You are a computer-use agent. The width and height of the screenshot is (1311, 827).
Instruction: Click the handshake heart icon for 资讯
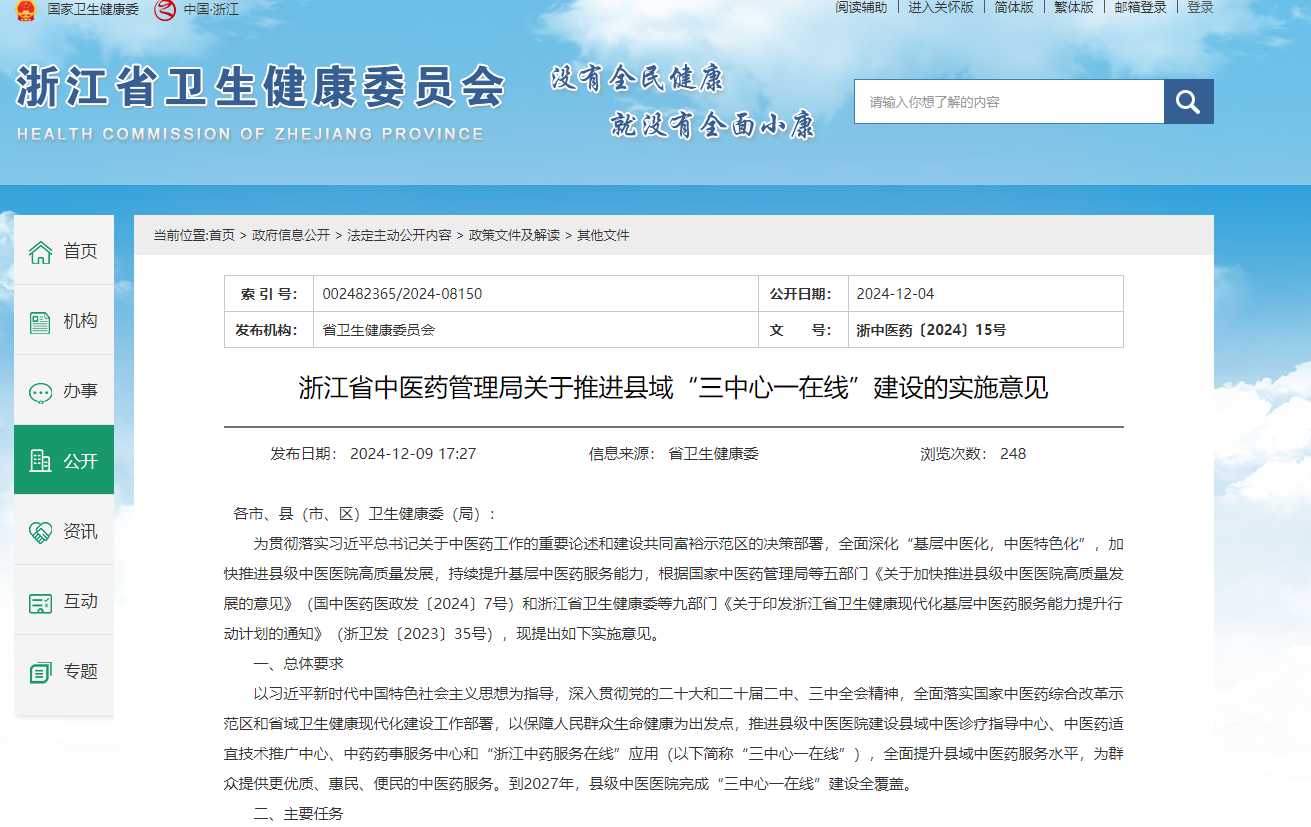(40, 532)
